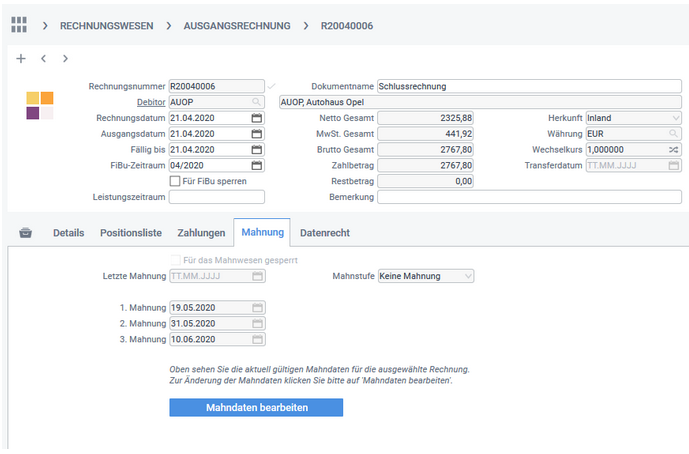
Task: Click the plus icon to add record
Action: pos(21,59)
